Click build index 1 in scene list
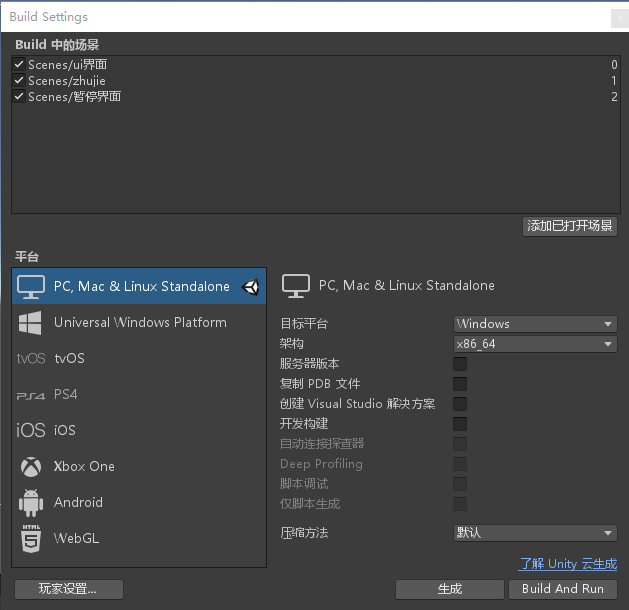 pos(614,81)
